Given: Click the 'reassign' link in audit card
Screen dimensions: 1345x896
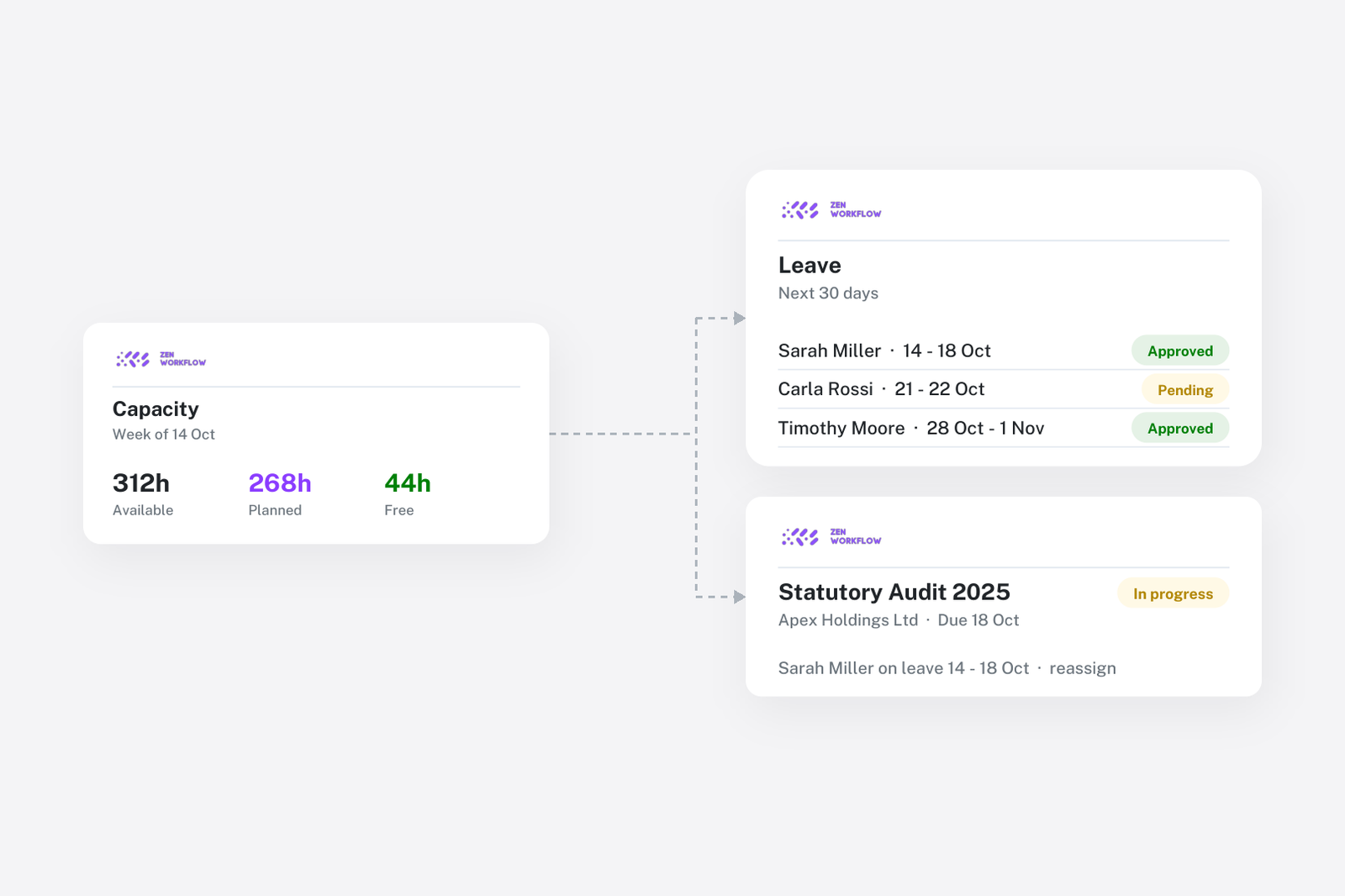Looking at the screenshot, I should click(x=1083, y=668).
